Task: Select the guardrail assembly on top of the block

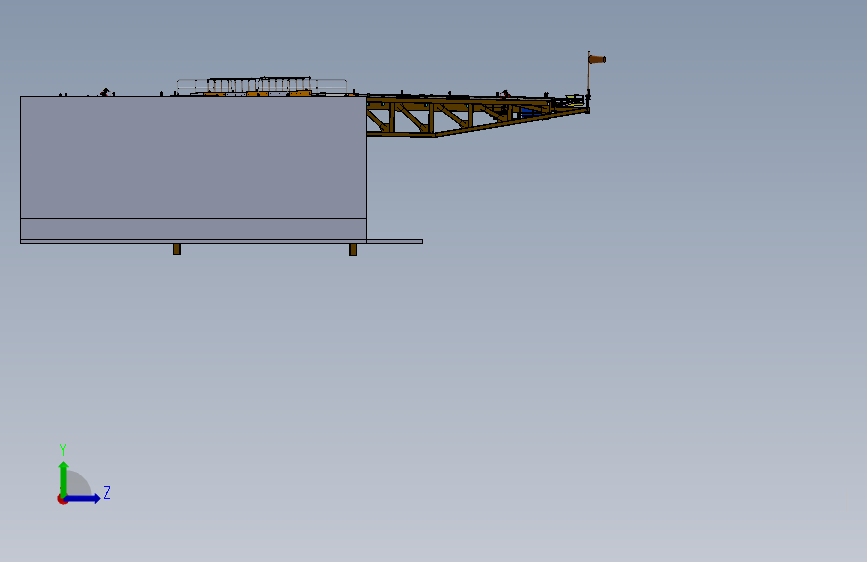Action: (262, 86)
